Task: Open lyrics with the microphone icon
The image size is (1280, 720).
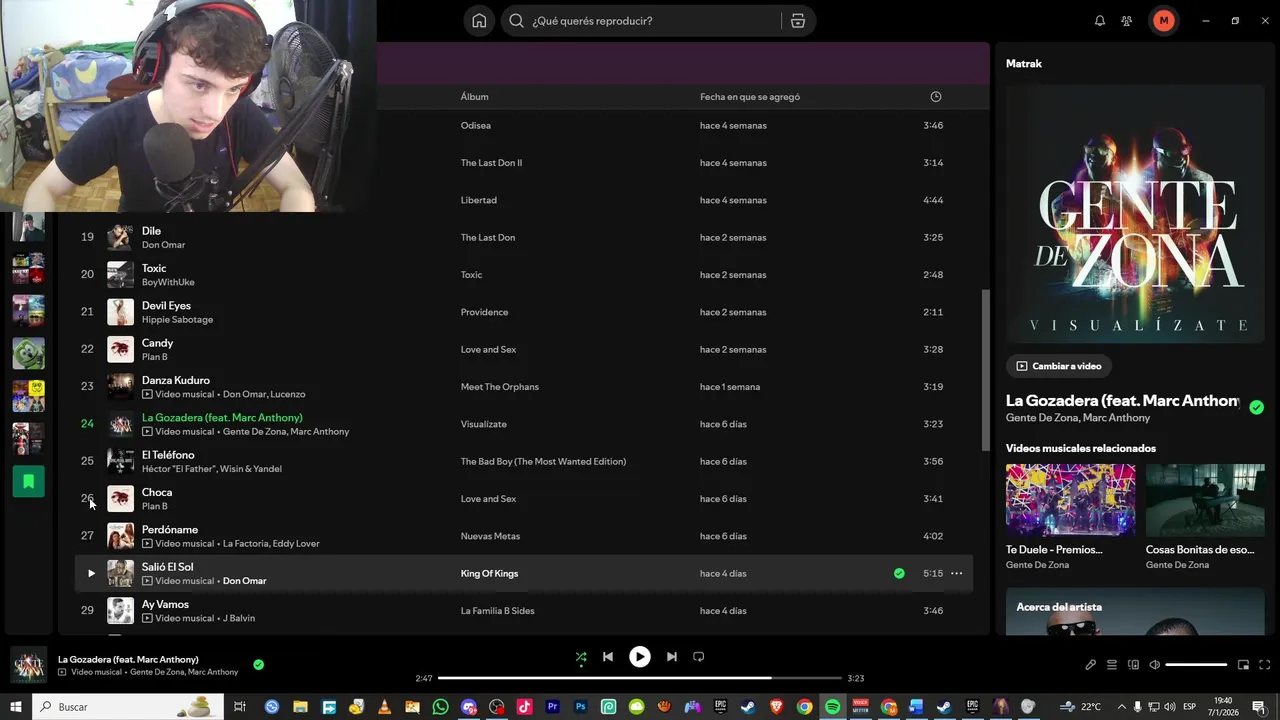Action: coord(1091,665)
